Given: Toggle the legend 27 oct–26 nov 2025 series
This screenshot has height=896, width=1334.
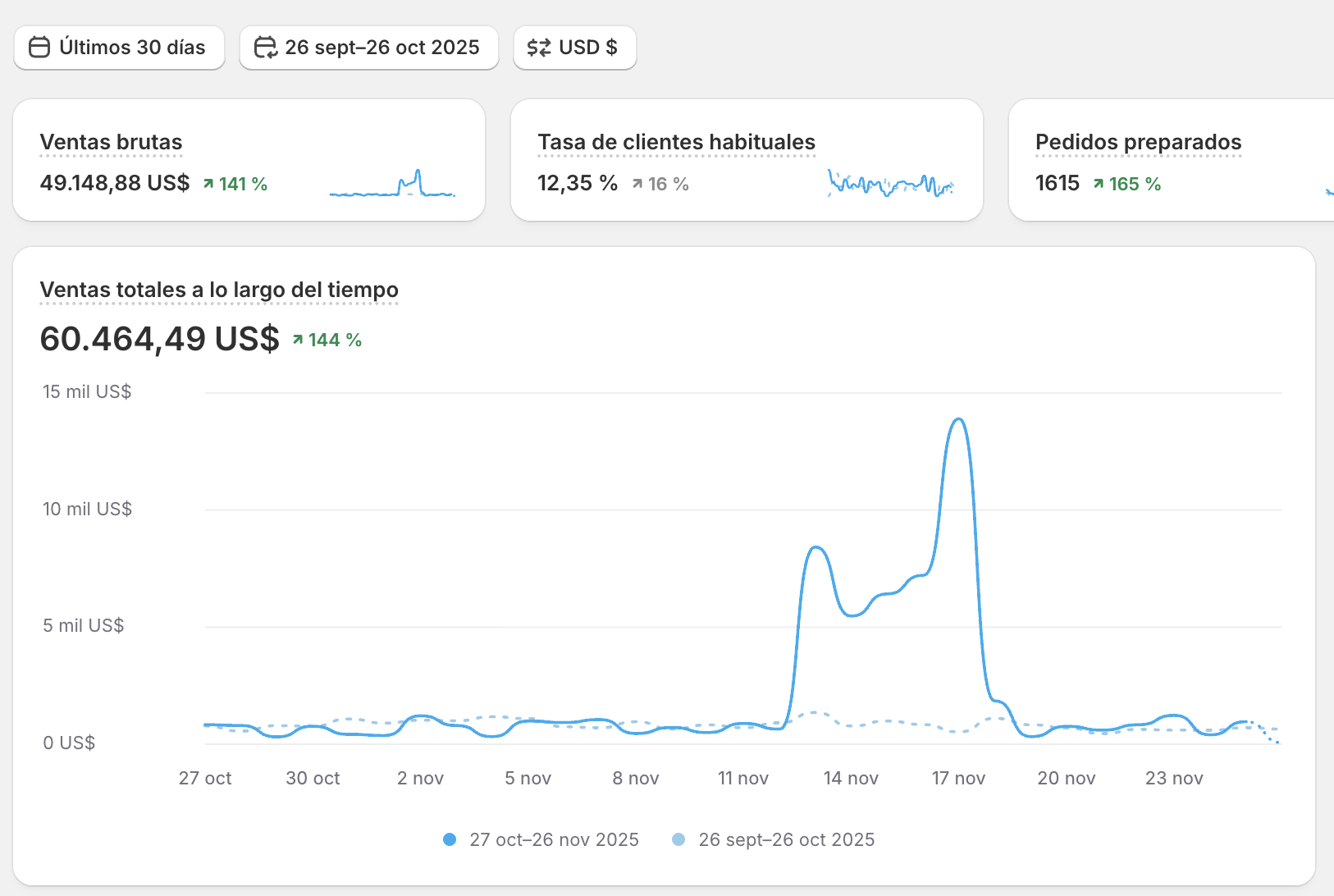Looking at the screenshot, I should pyautogui.click(x=541, y=839).
